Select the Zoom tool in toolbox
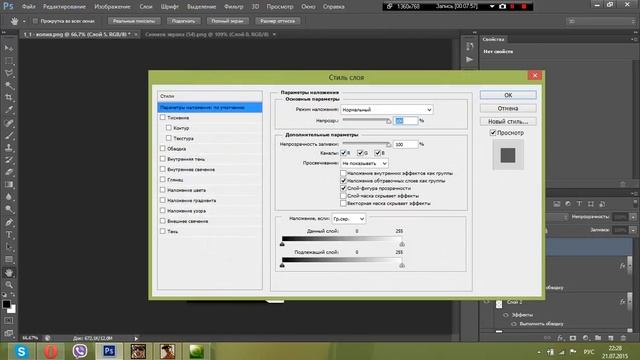The height and width of the screenshot is (360, 640). tap(9, 285)
